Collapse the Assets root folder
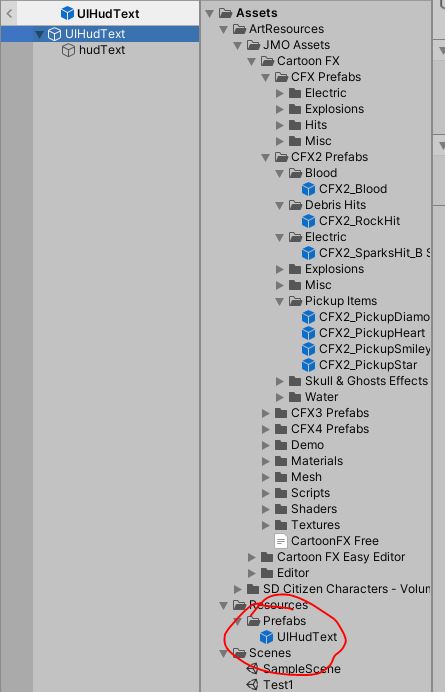Viewport: 445px width, 692px height. 209,13
